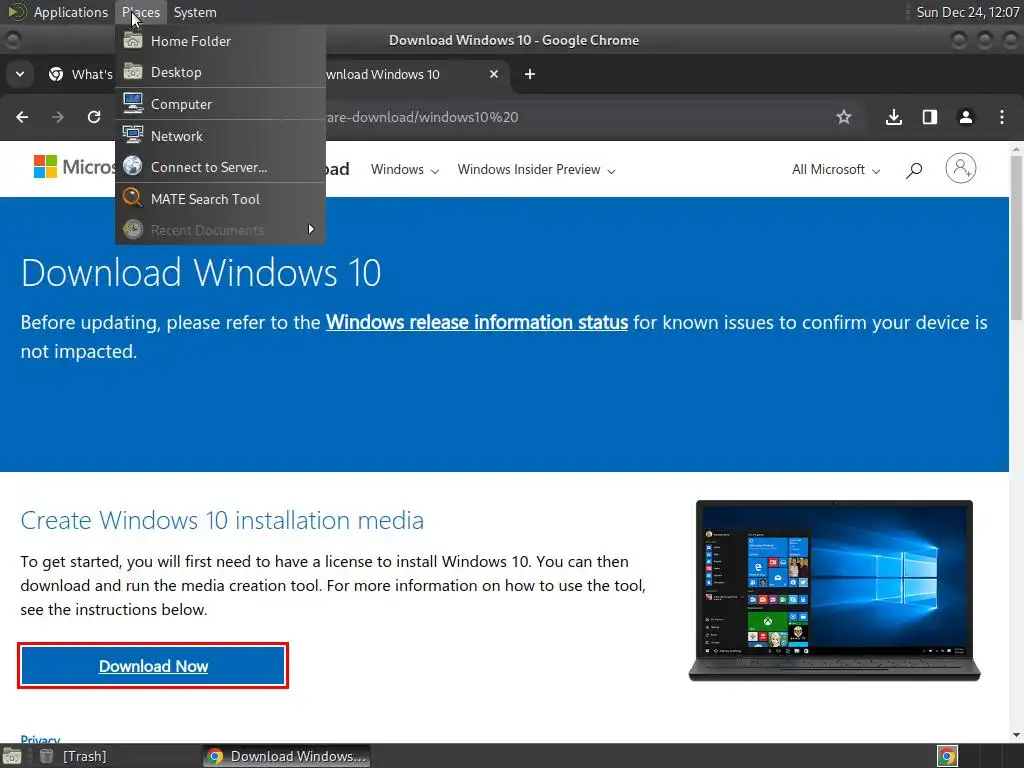
Task: Click Download Windows taskbar button
Action: 287,756
